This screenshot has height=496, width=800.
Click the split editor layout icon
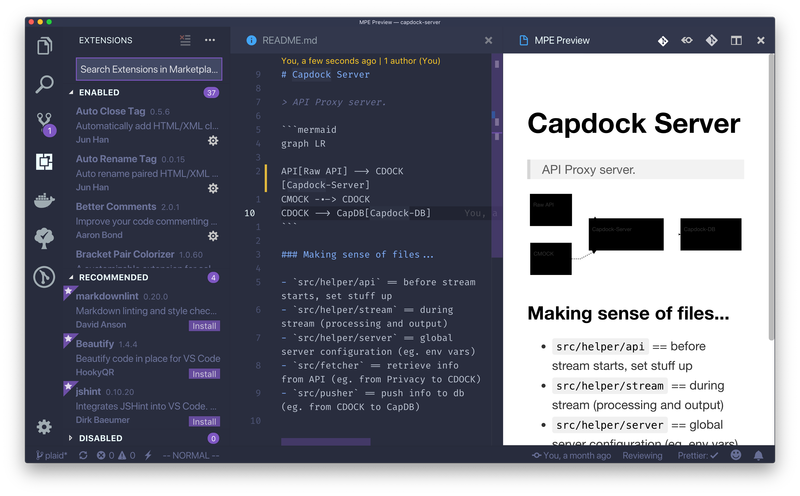(736, 40)
